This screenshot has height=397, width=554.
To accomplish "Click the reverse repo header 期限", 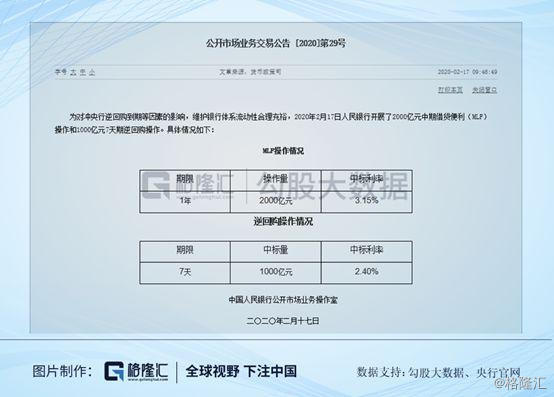I will point(185,250).
